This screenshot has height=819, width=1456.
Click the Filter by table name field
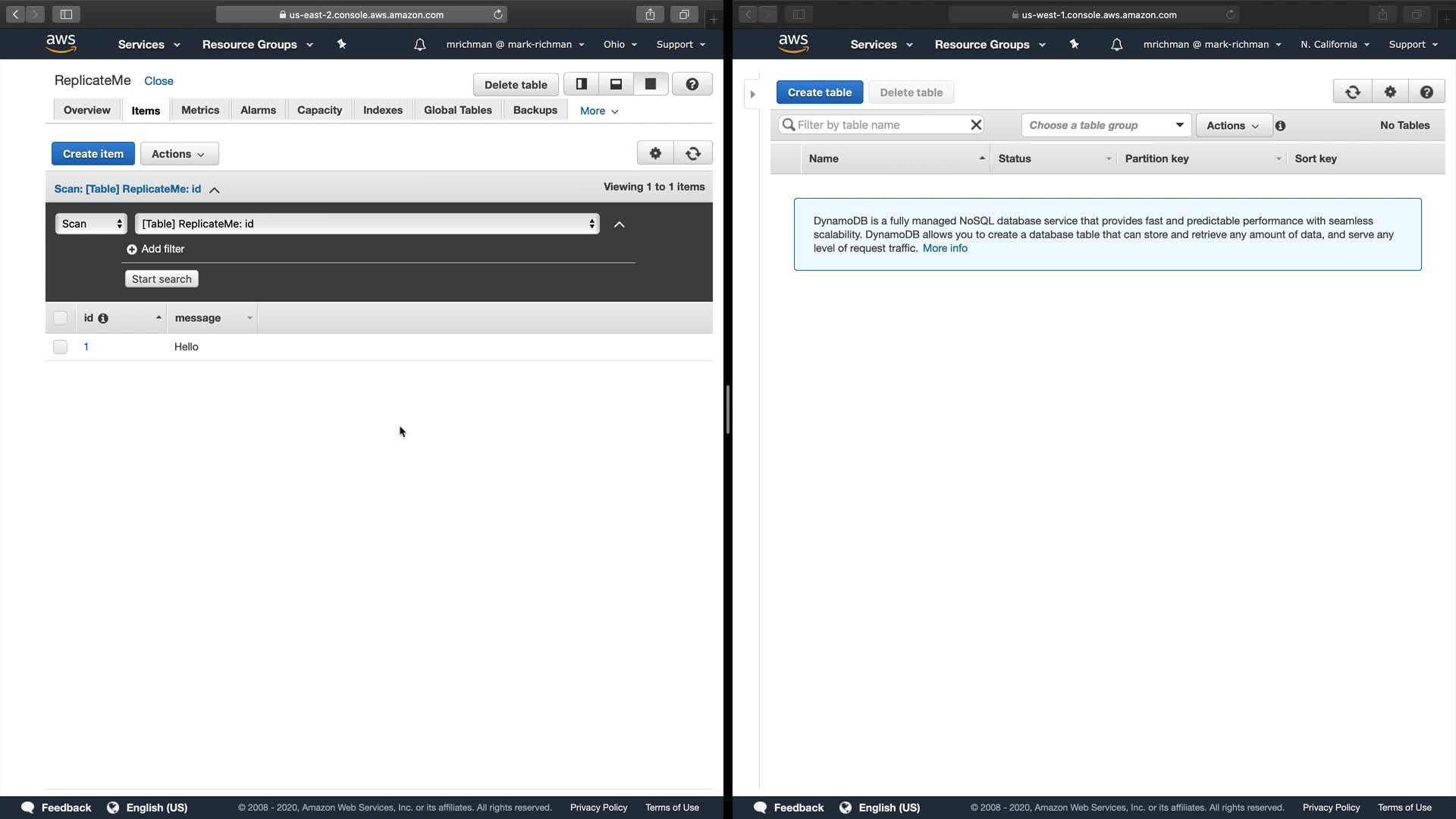click(x=880, y=125)
